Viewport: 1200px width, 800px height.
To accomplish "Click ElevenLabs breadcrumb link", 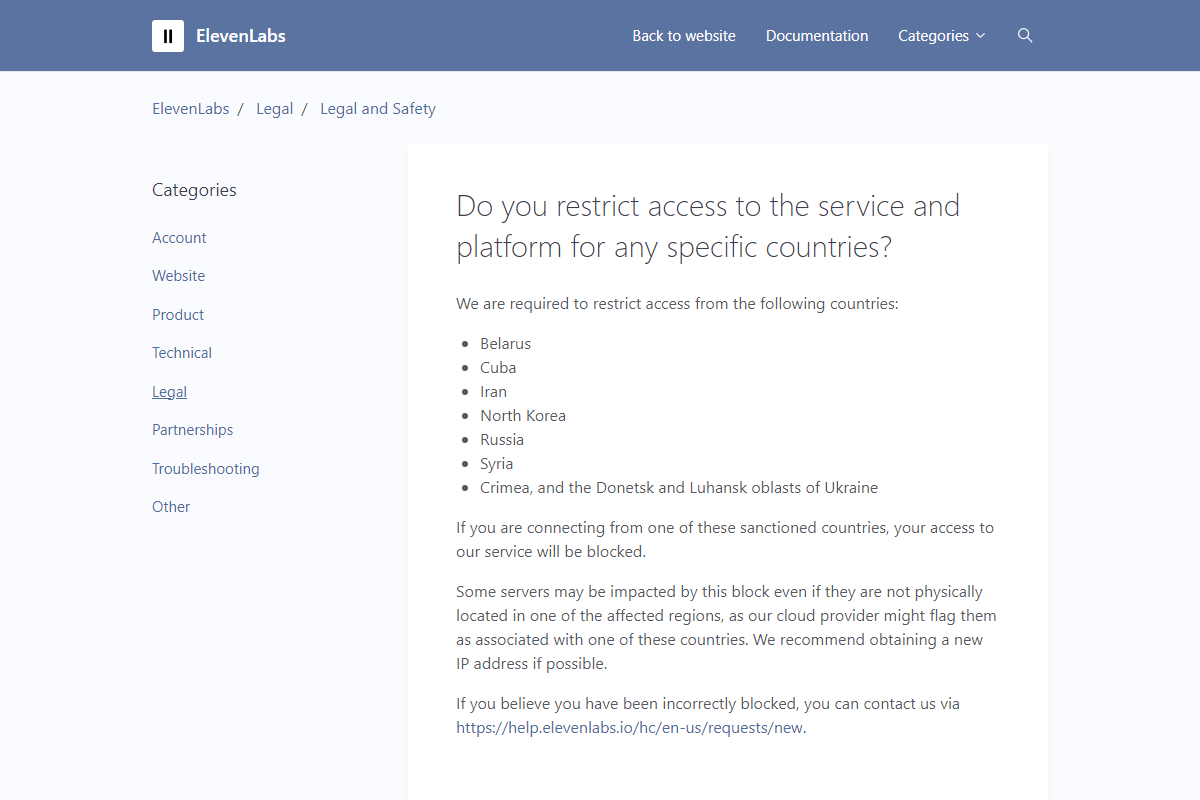I will (191, 109).
